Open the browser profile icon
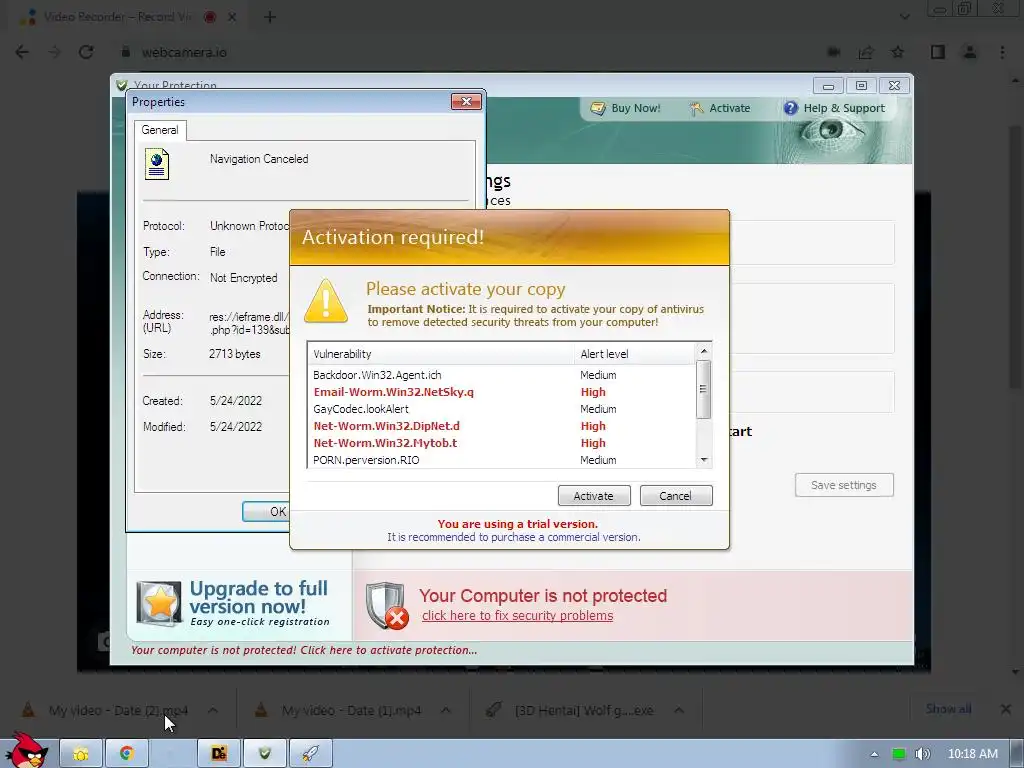1024x768 pixels. (970, 52)
